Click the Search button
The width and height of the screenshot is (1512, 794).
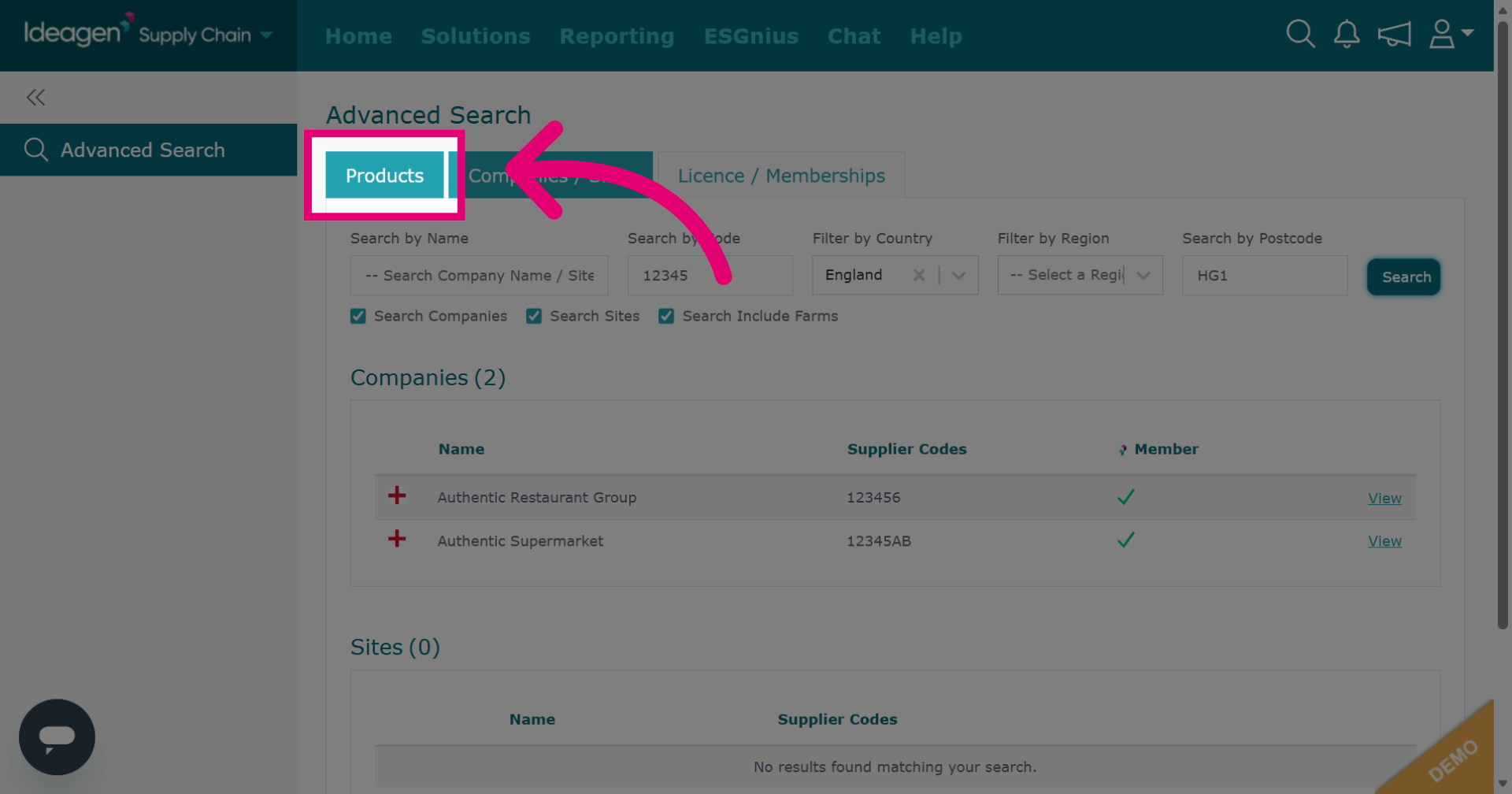pyautogui.click(x=1404, y=277)
